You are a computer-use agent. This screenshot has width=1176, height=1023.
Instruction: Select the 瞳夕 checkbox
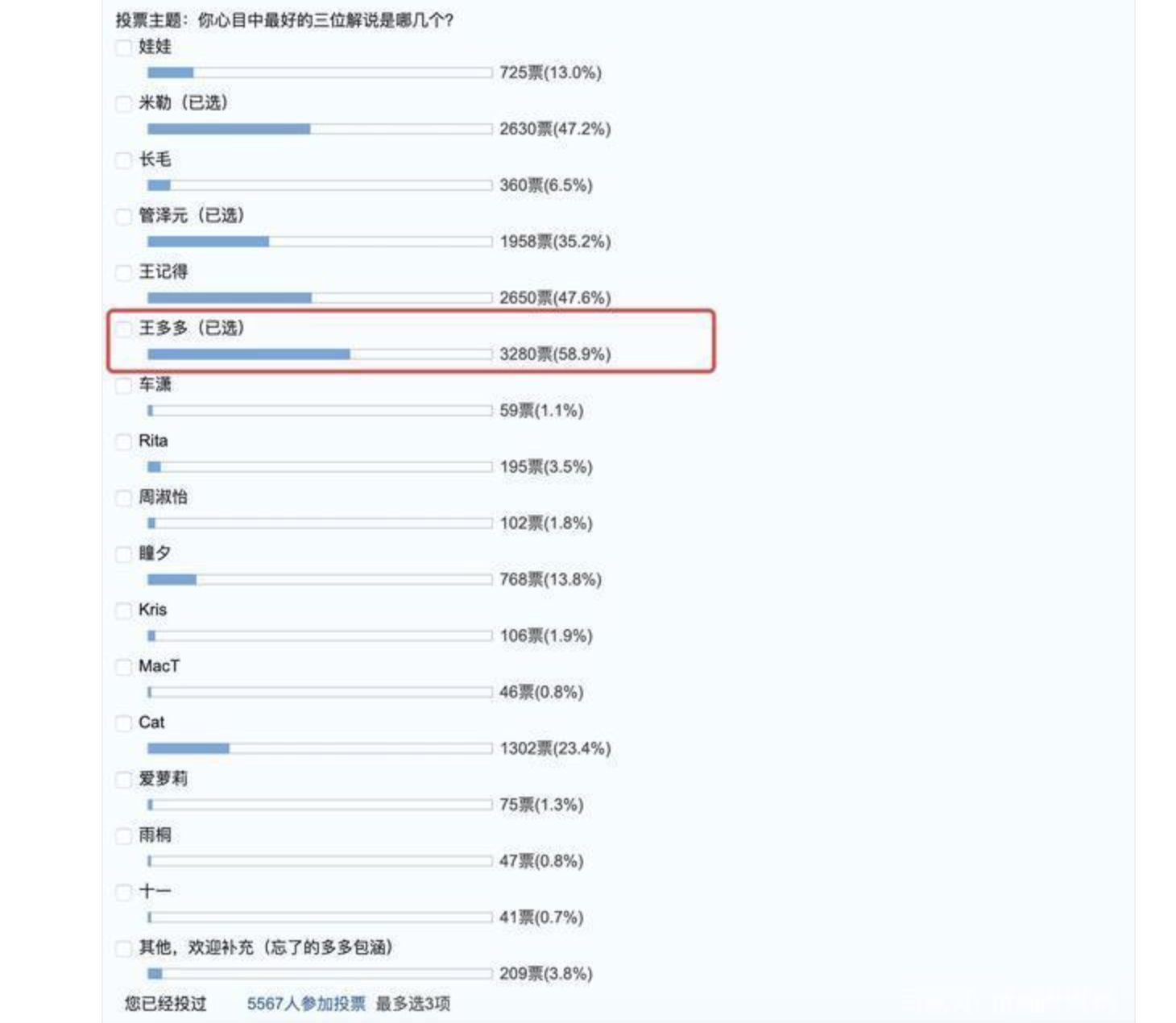123,555
